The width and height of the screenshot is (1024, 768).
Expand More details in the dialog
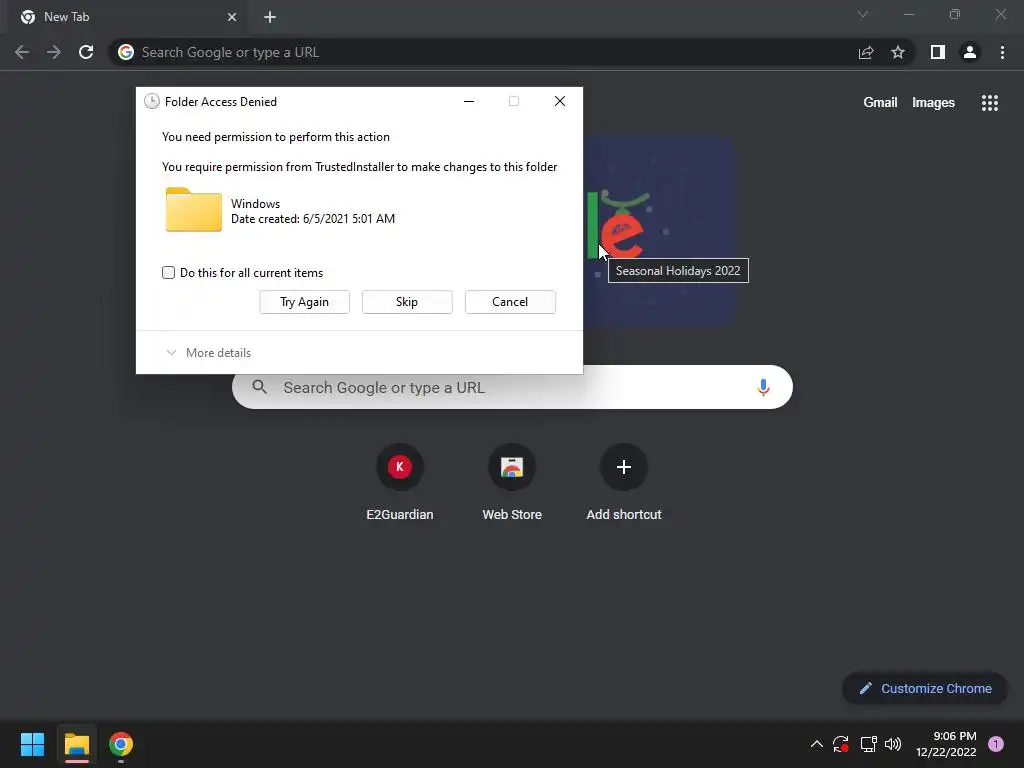coord(208,353)
